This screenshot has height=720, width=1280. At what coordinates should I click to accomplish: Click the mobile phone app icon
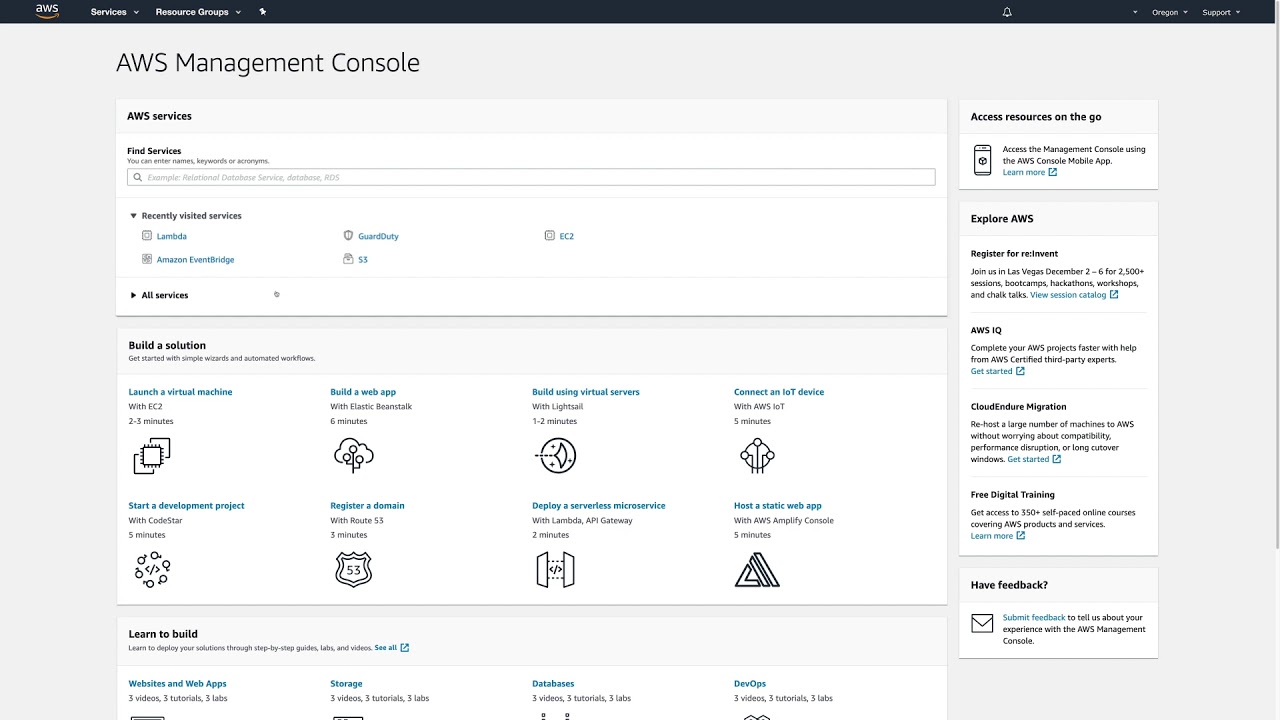(983, 160)
